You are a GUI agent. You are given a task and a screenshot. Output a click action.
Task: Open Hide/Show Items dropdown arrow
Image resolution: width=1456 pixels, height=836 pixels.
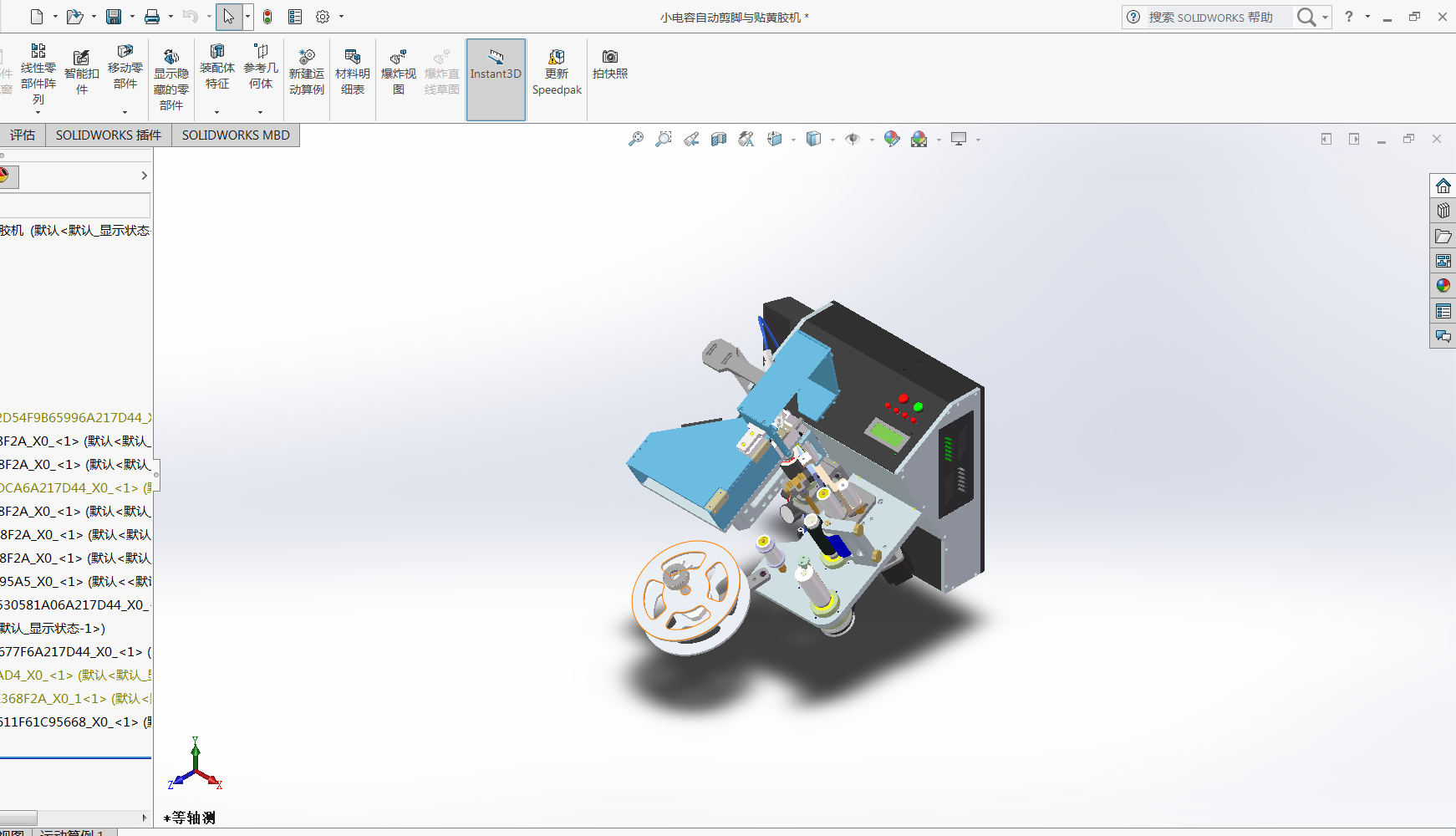click(872, 140)
